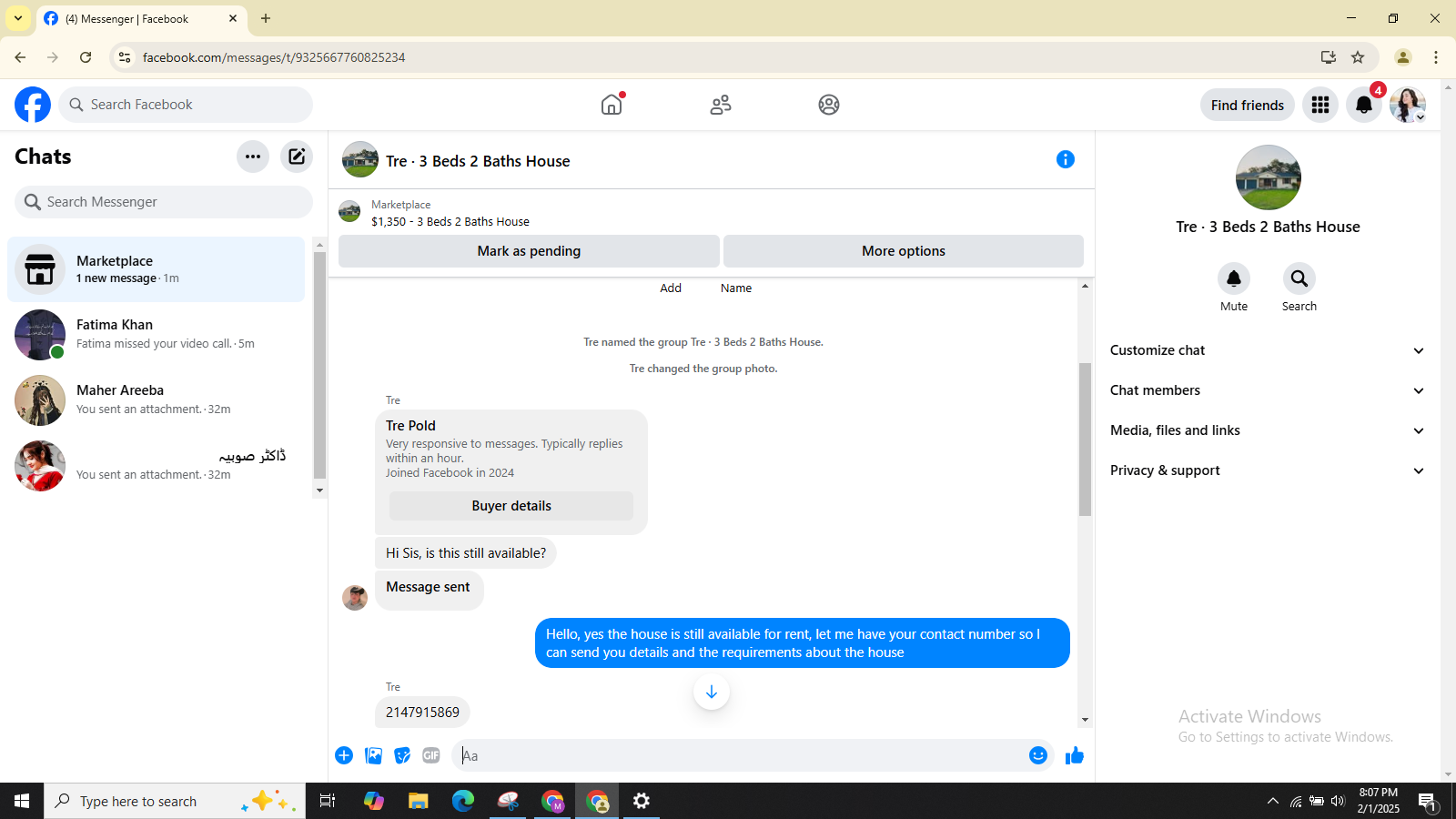The width and height of the screenshot is (1456, 819).
Task: Expand Media, files and links section
Action: [x=1268, y=430]
